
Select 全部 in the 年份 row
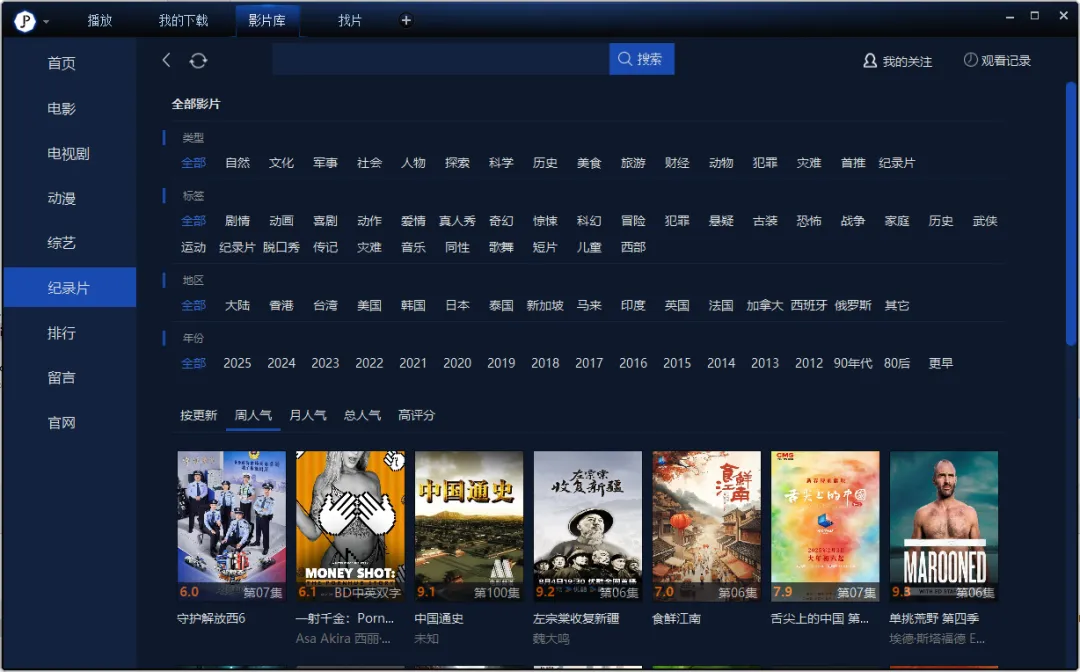(x=194, y=364)
